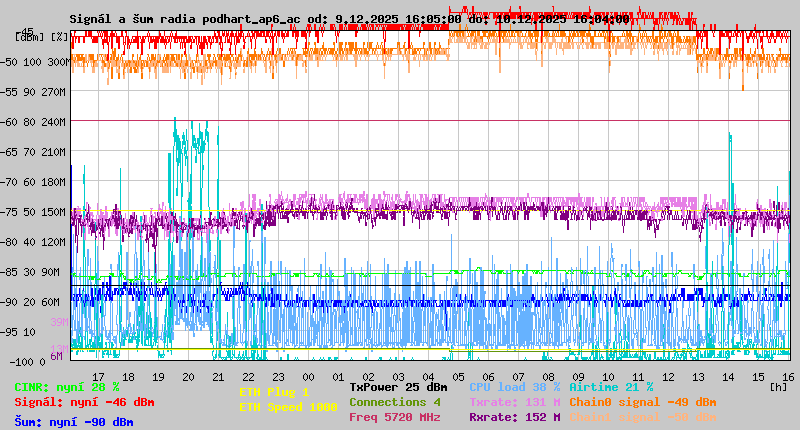The image size is (800, 430).
Task: Click the '210M' y-axis label
Action: point(56,152)
